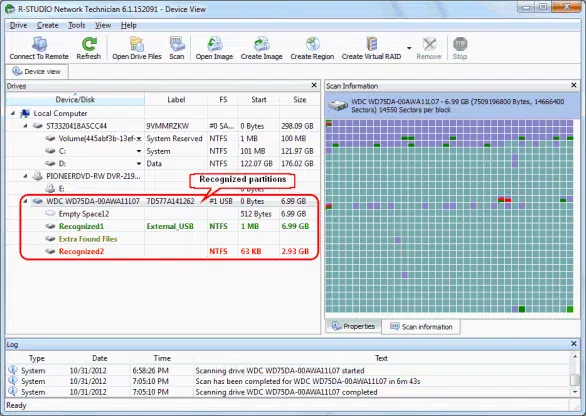Click the '2.93 GB' size of Recognized2
The height and width of the screenshot is (416, 586).
pyautogui.click(x=295, y=252)
